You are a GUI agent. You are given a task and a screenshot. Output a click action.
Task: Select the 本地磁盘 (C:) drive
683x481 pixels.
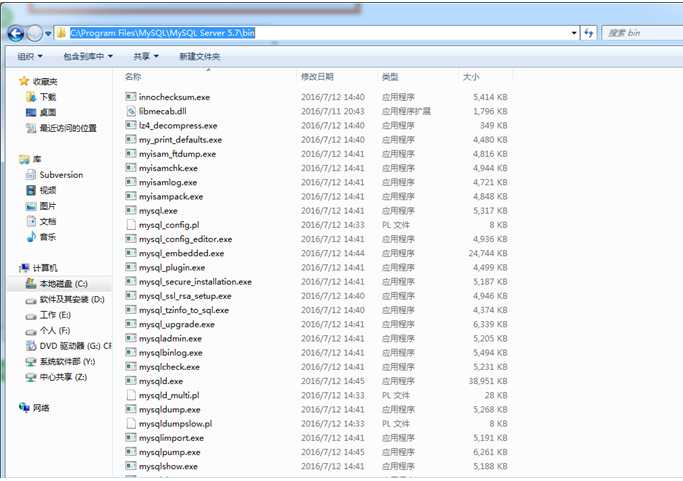[x=64, y=284]
